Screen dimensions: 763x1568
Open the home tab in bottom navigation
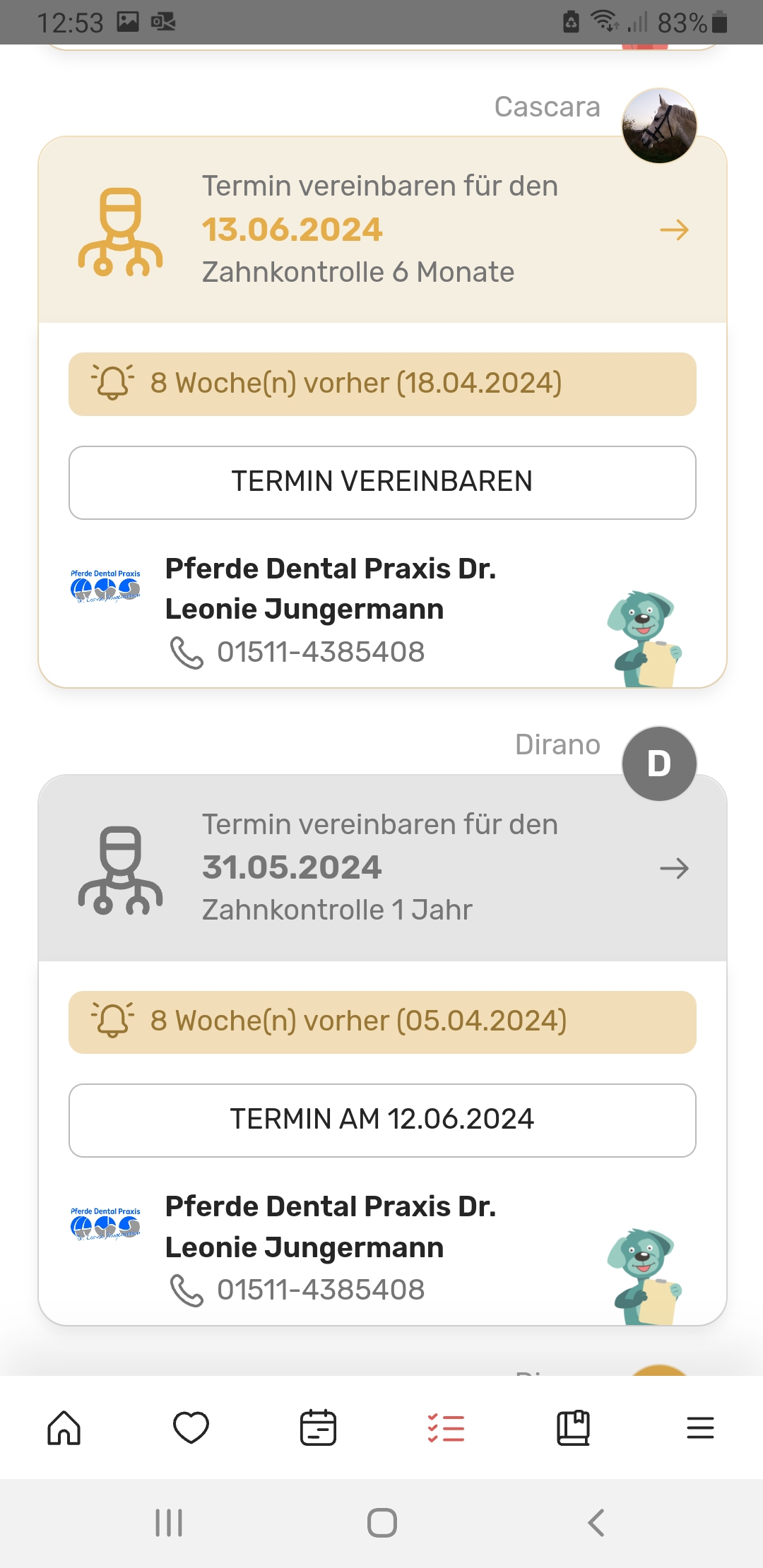click(64, 1427)
